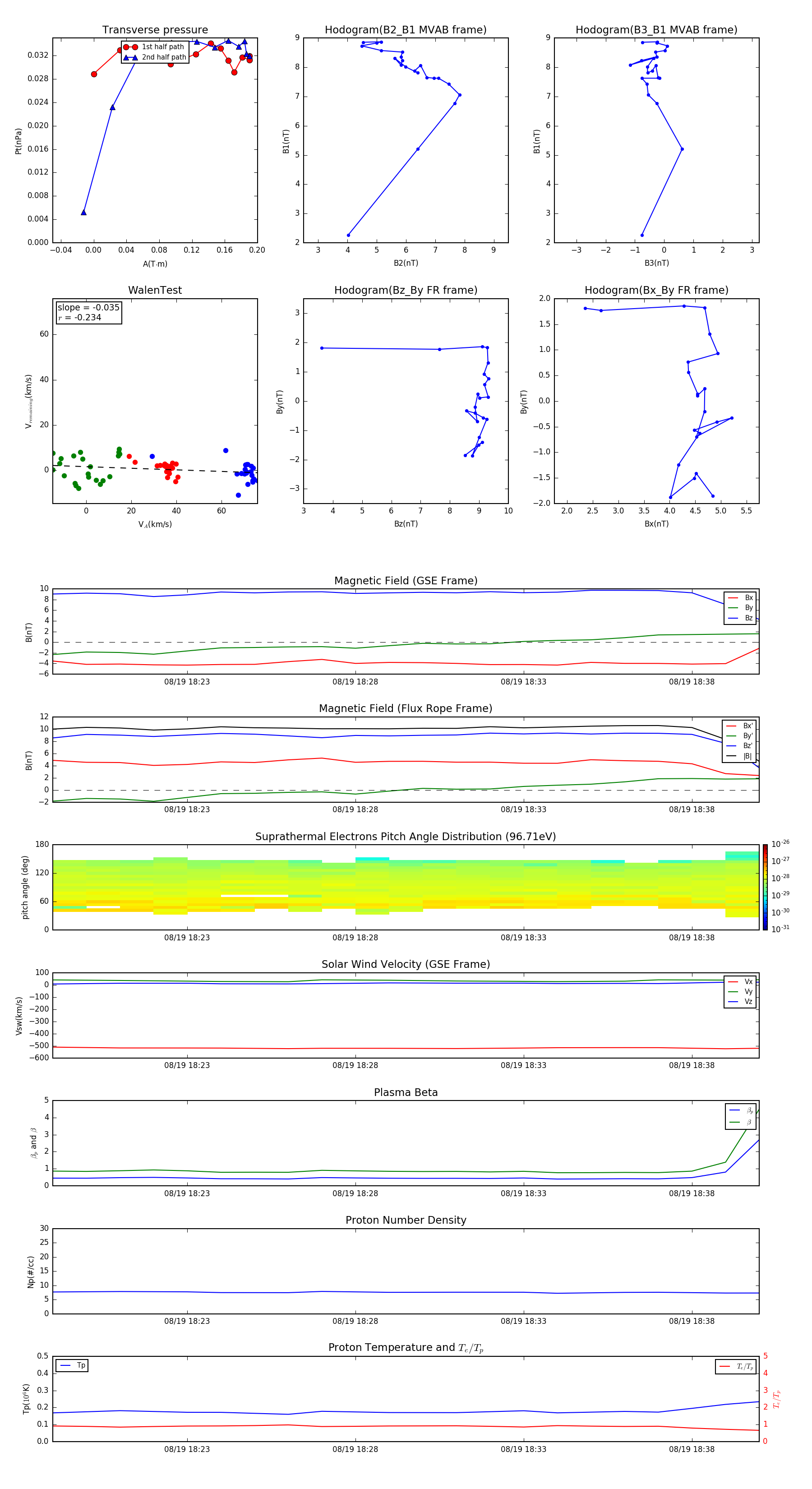Click 'B3(nT)' x-axis label
The image size is (812, 1489).
coord(656,263)
